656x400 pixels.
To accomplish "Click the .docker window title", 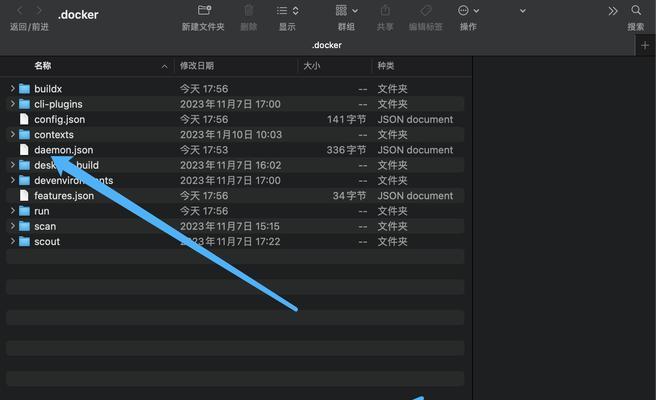I will pos(78,15).
